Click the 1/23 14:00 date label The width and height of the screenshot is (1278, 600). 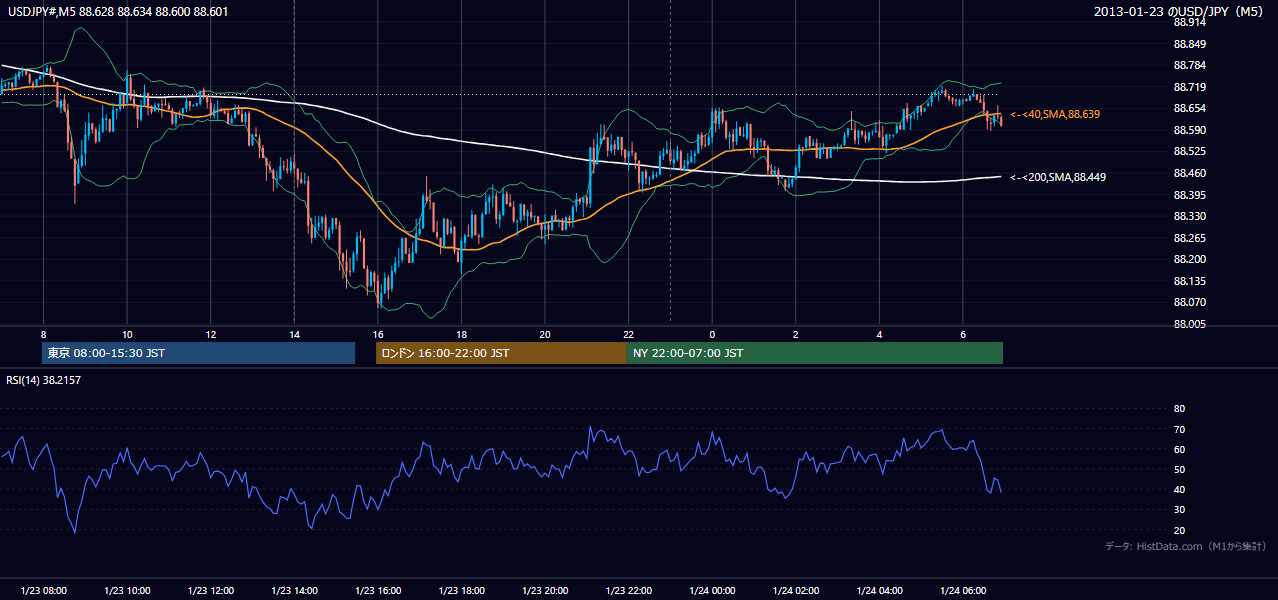coord(294,591)
